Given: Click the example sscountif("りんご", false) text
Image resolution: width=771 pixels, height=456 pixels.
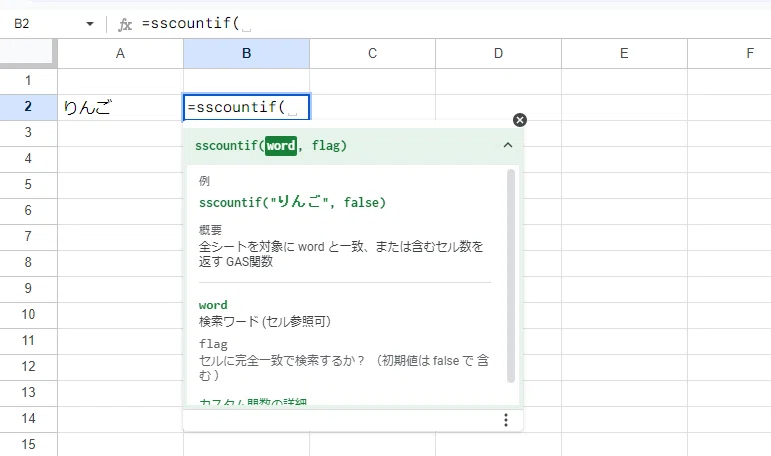Looking at the screenshot, I should click(292, 202).
